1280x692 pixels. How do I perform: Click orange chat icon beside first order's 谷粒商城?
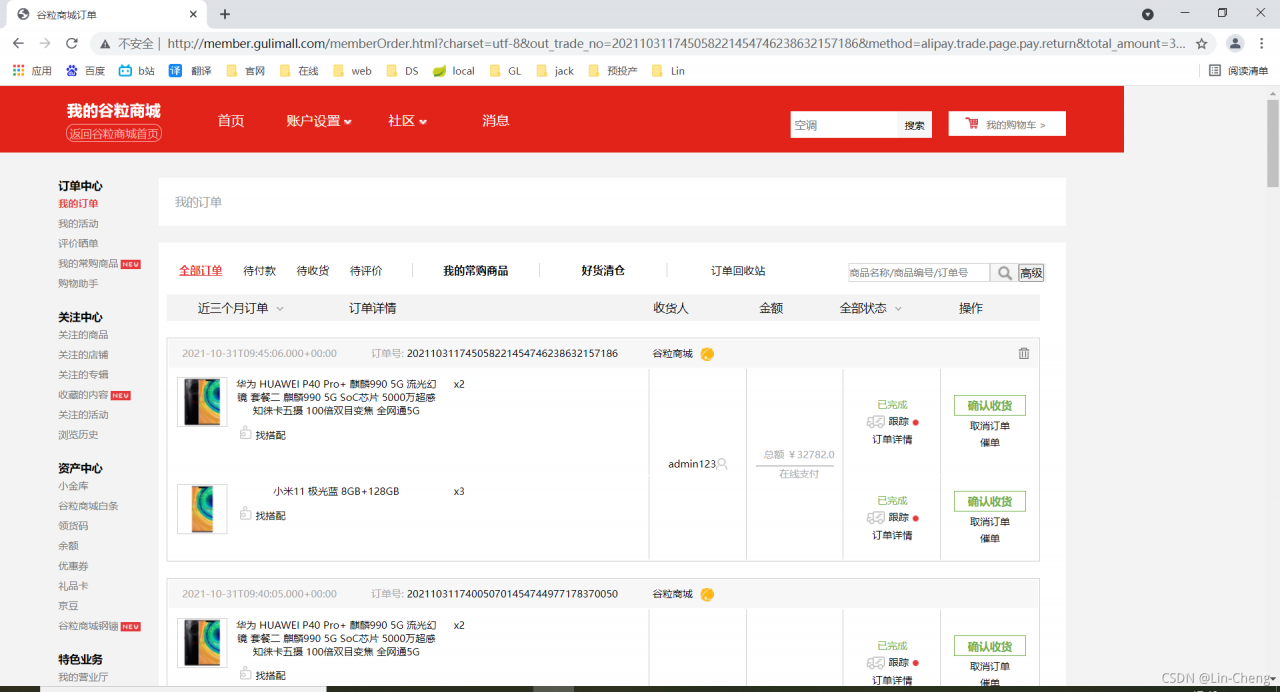tap(707, 354)
